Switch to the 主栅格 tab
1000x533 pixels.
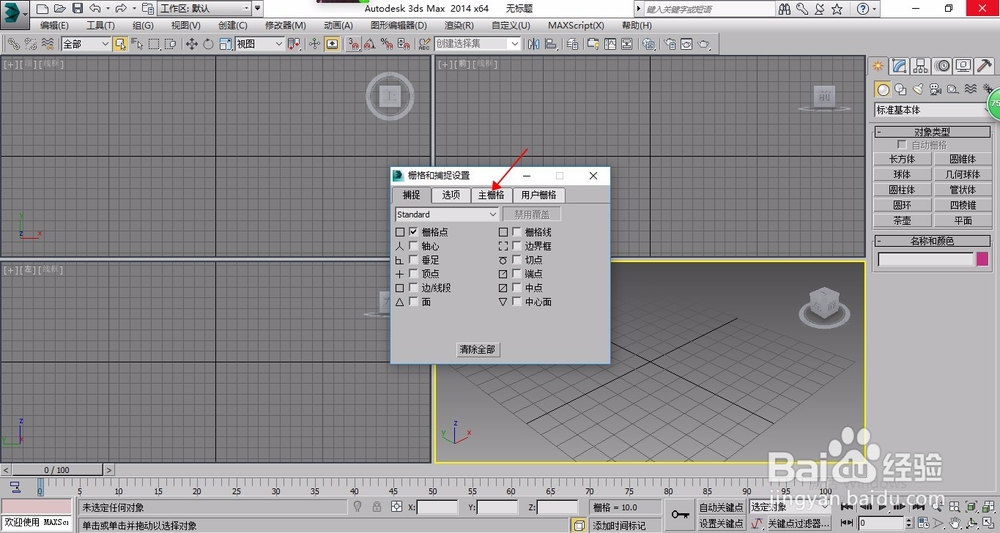coord(491,195)
